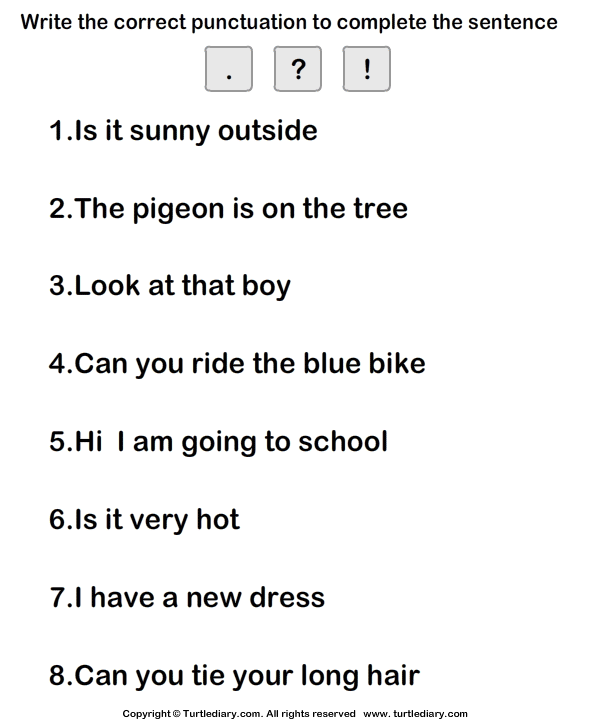
Task: Click the Turtlediary.com copyright text
Action: click(x=239, y=713)
